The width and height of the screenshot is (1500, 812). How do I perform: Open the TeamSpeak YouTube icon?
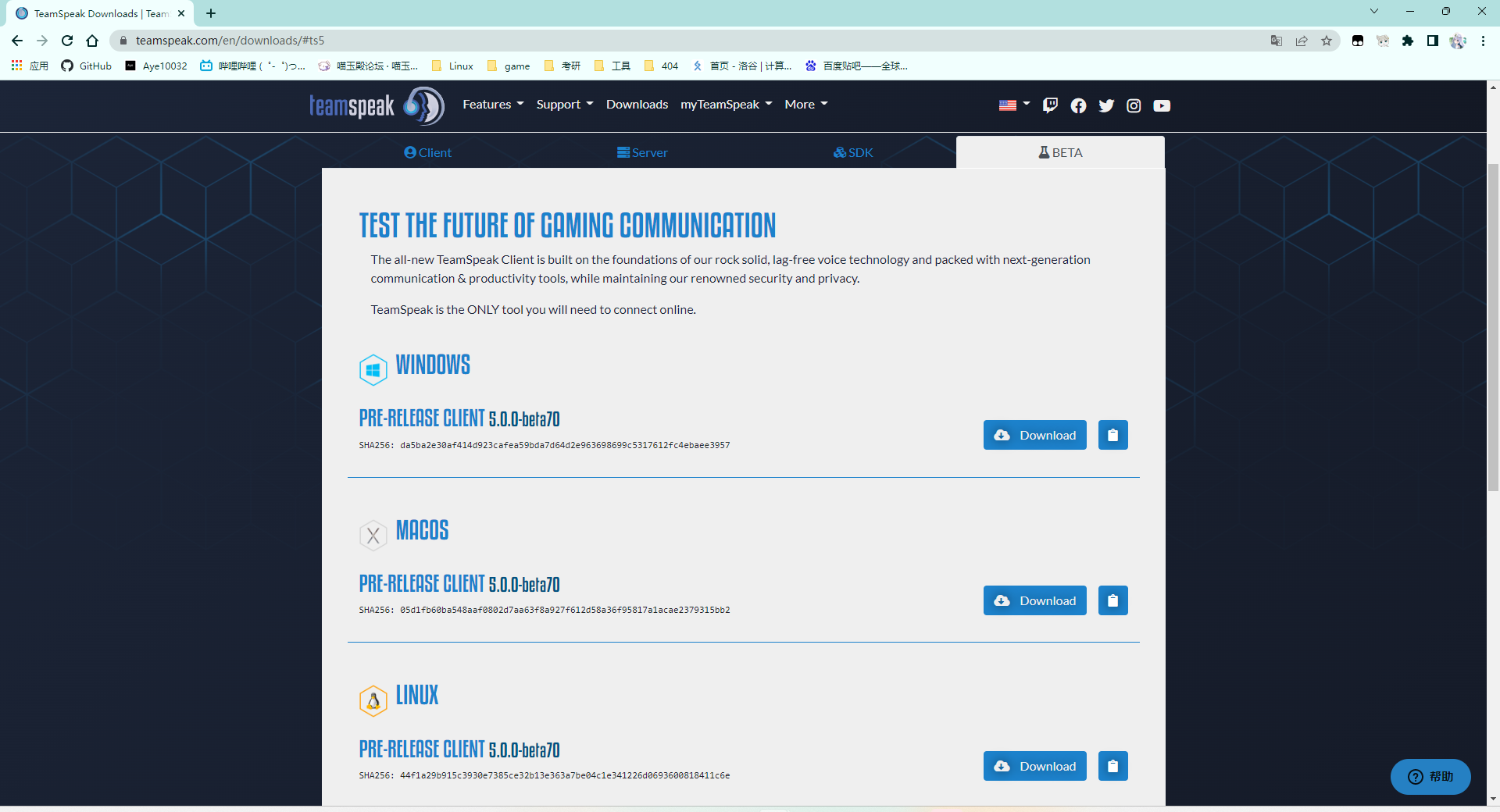click(1162, 105)
